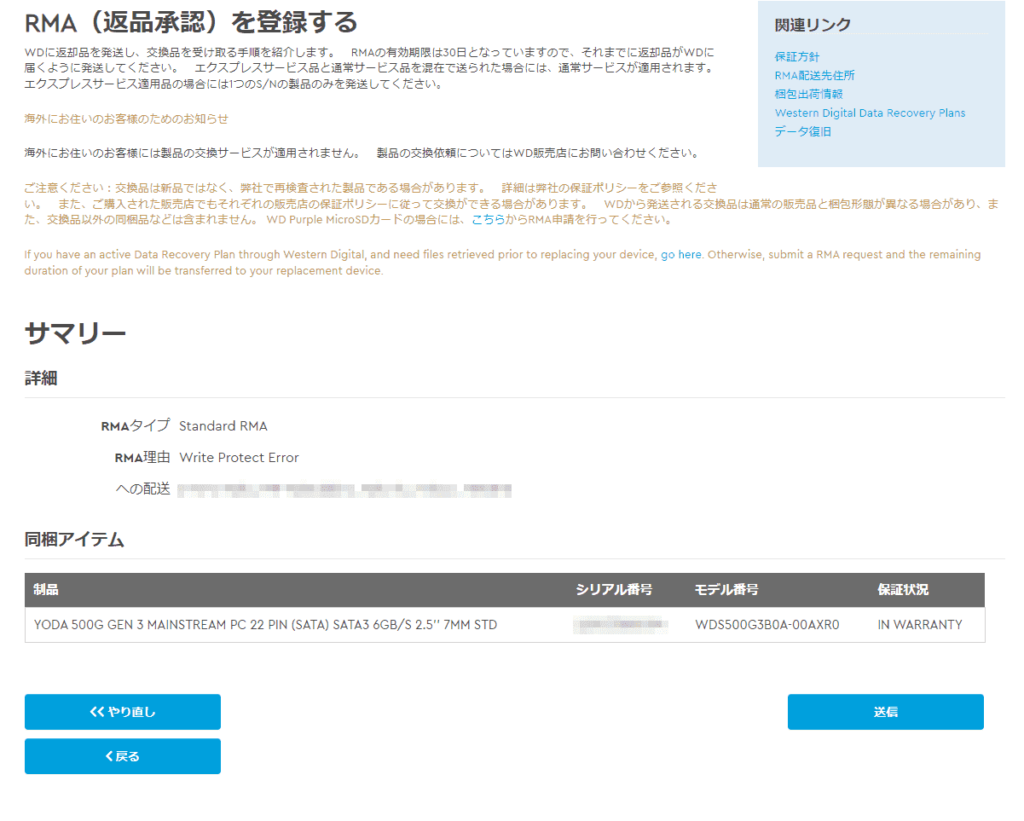The height and width of the screenshot is (821, 1024).
Task: Click the 同梱アイテム section heading
Action: (x=74, y=539)
